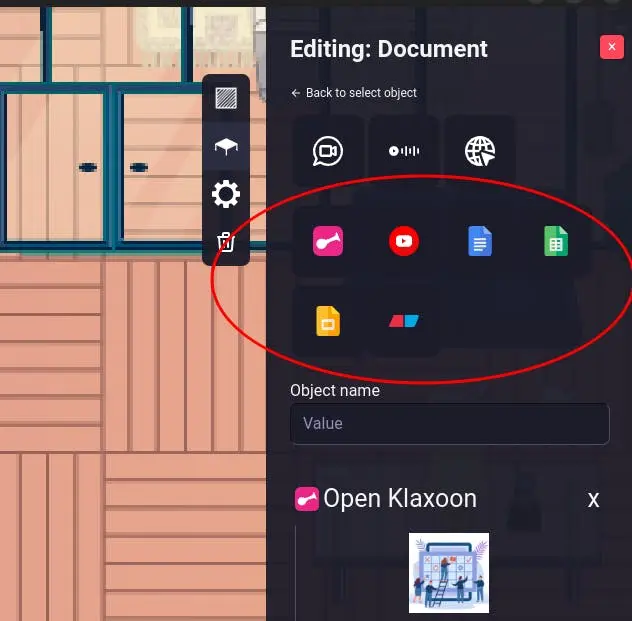Add the Jitsi video meeting property
This screenshot has width=632, height=621.
pos(328,151)
